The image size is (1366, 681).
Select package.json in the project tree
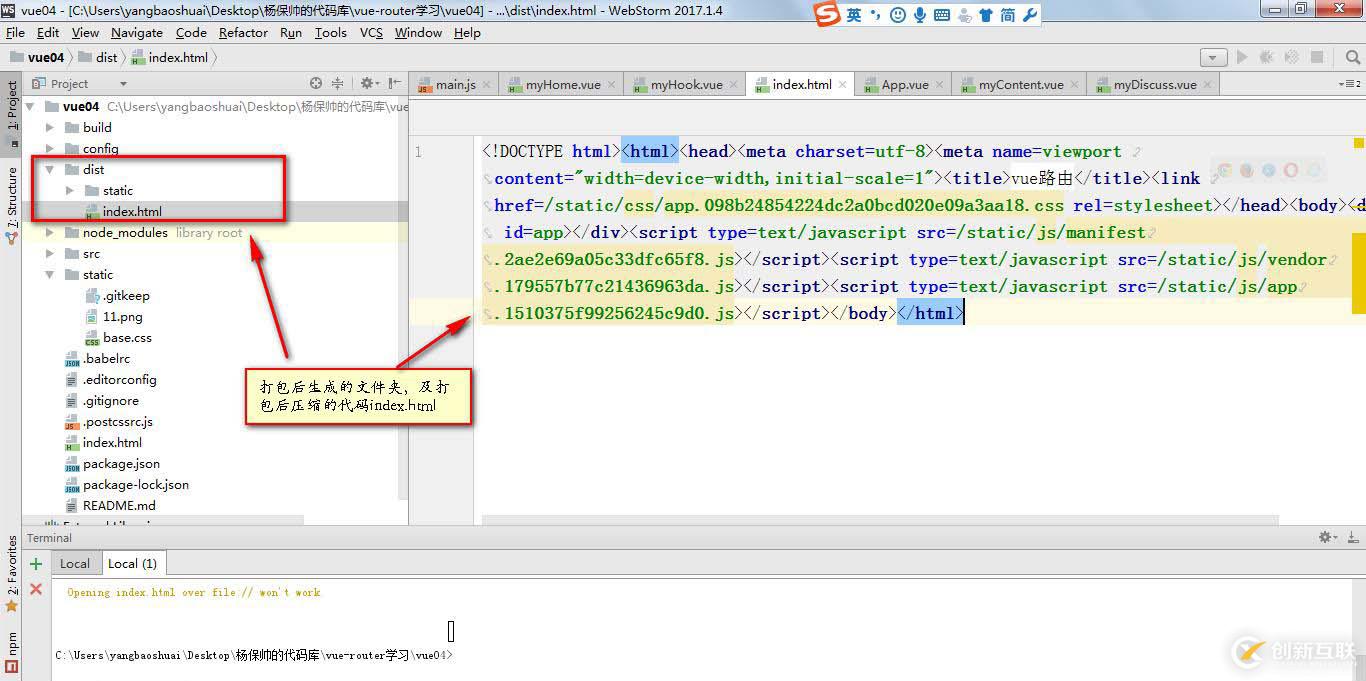[121, 464]
